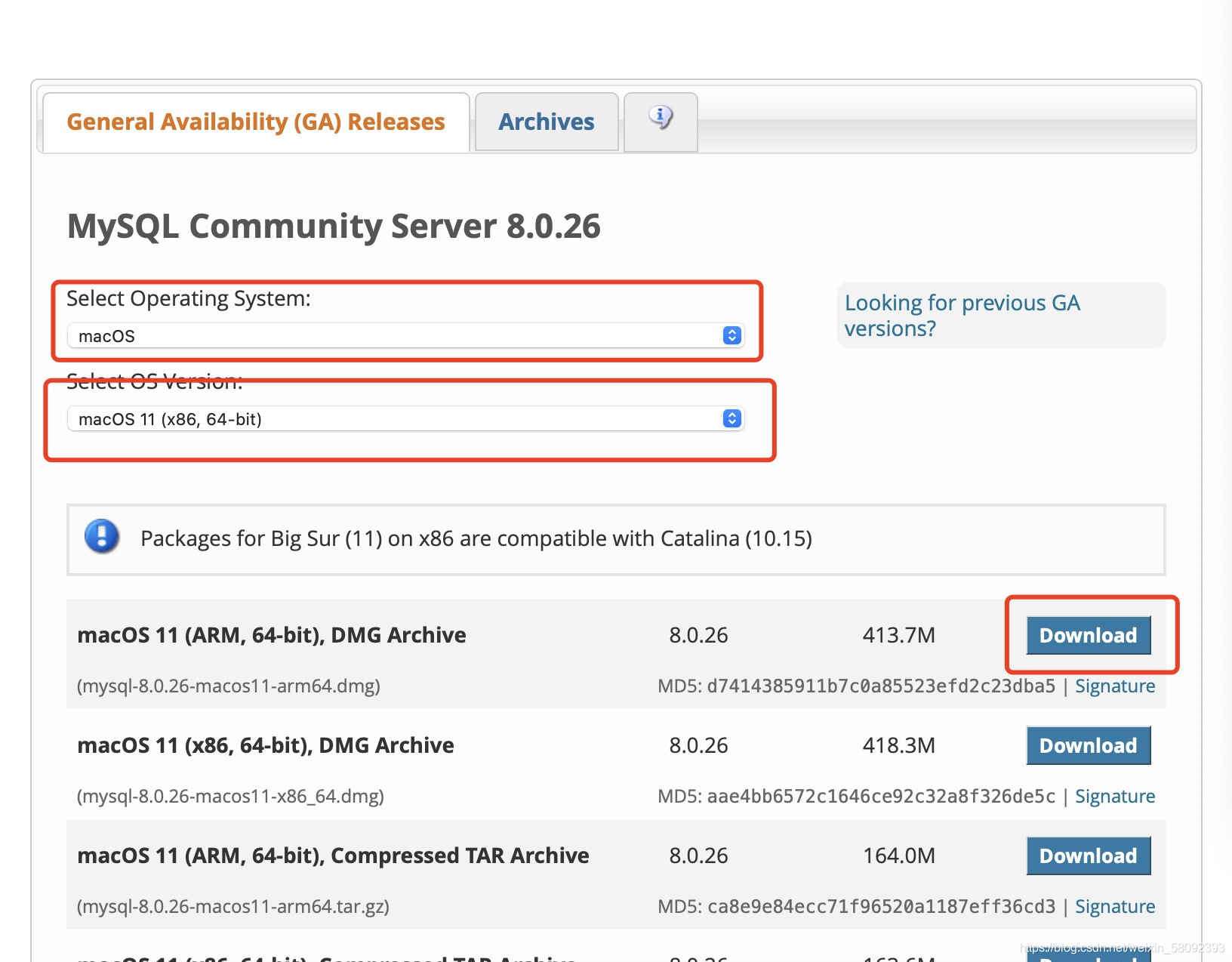Click the ARM Compressed TAR Archive title
Viewport: 1232px width, 962px height.
point(333,856)
